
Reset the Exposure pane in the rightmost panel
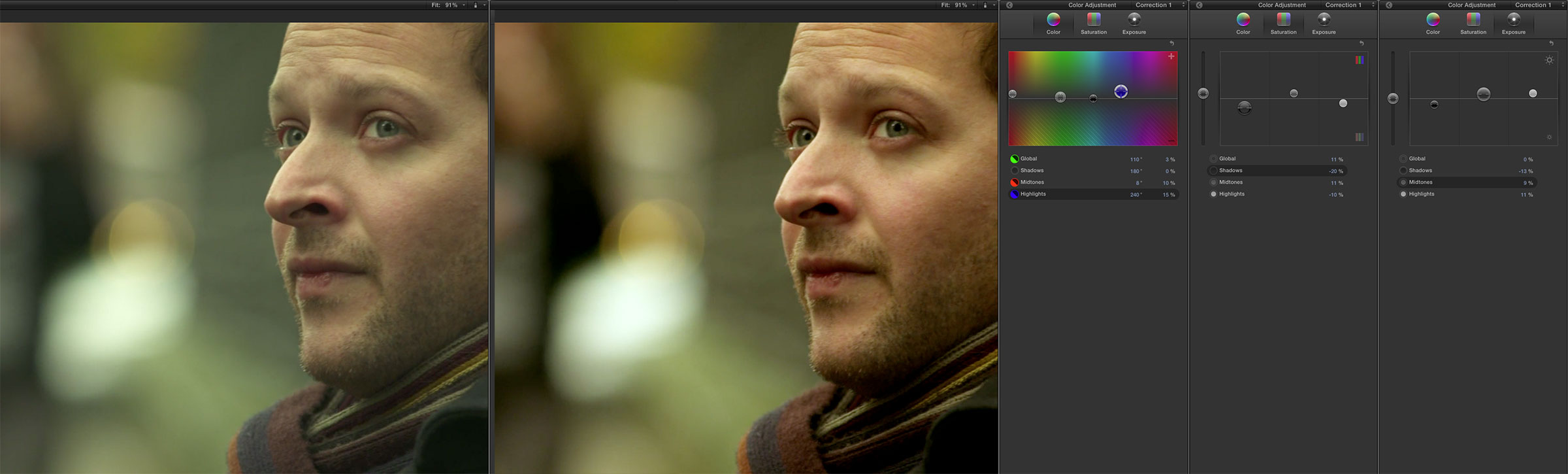(1551, 43)
